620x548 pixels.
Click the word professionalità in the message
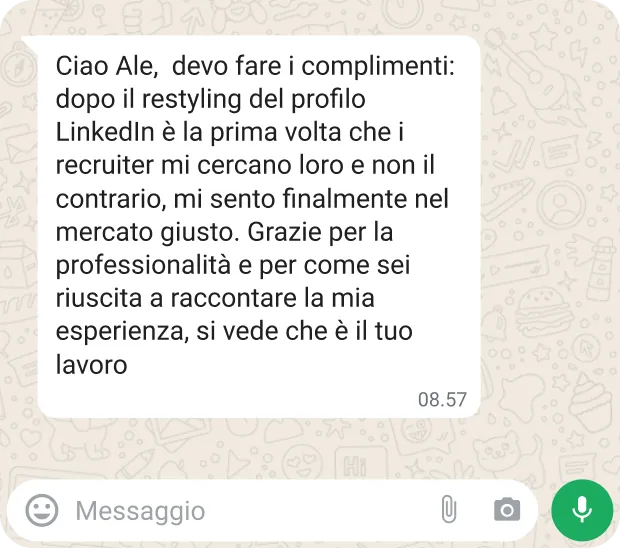(x=143, y=266)
